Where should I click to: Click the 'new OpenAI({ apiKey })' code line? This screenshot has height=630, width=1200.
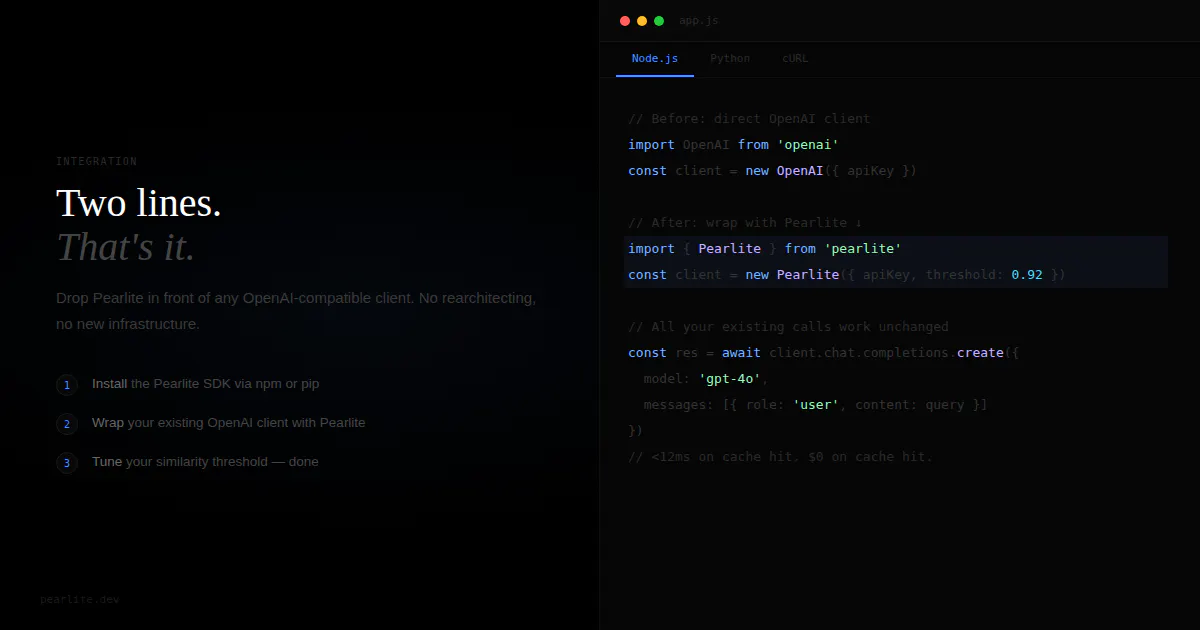(x=772, y=170)
